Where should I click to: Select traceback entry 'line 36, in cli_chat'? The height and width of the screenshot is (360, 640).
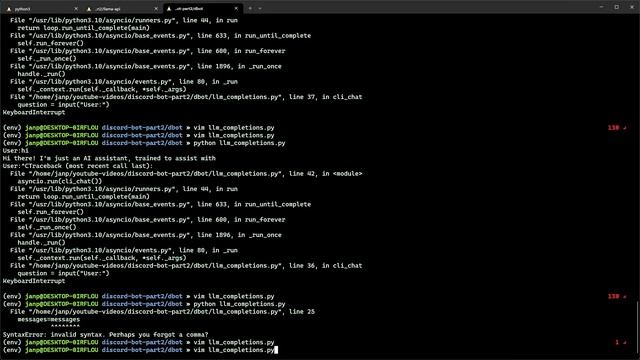[x=186, y=266]
